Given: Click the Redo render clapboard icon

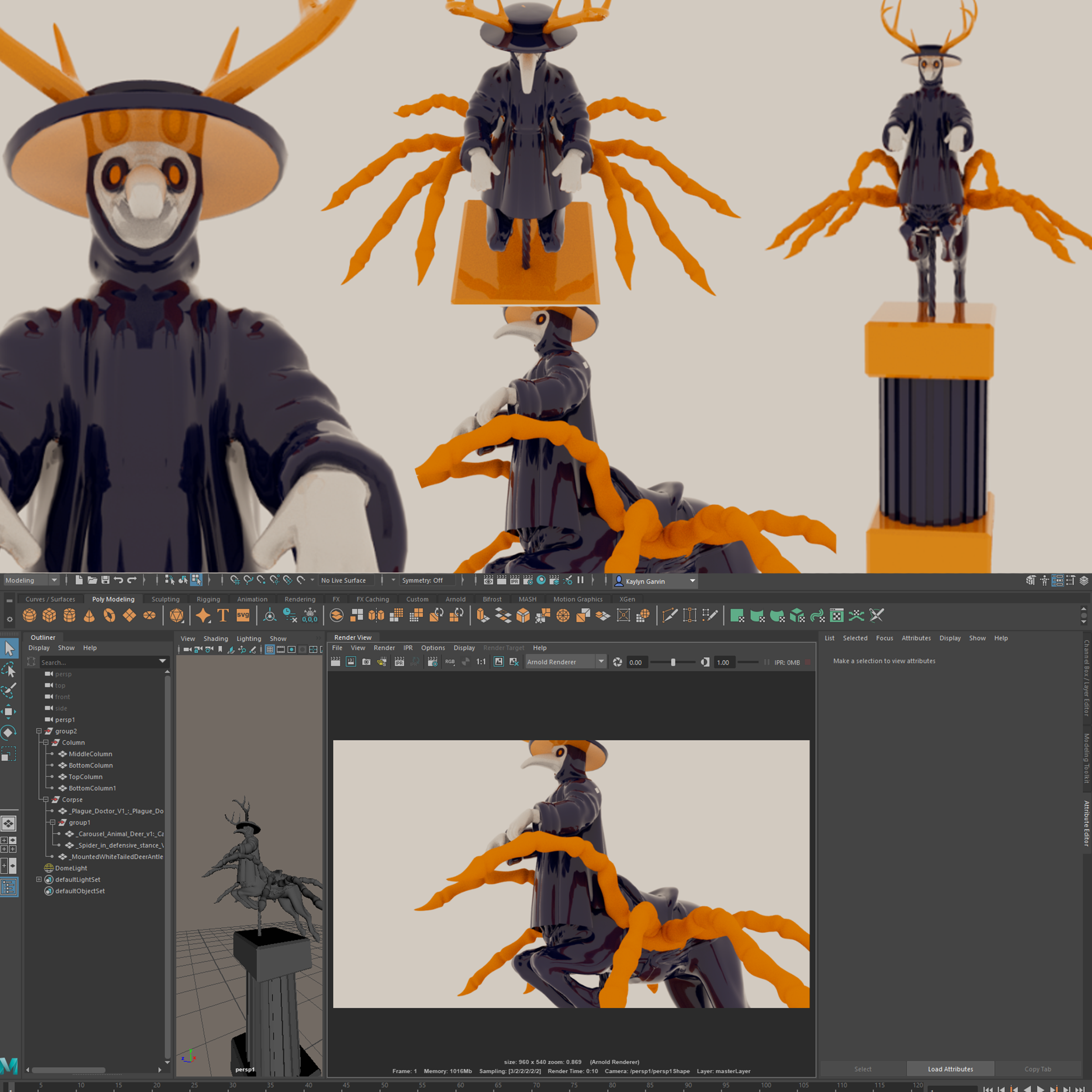Looking at the screenshot, I should (x=335, y=662).
